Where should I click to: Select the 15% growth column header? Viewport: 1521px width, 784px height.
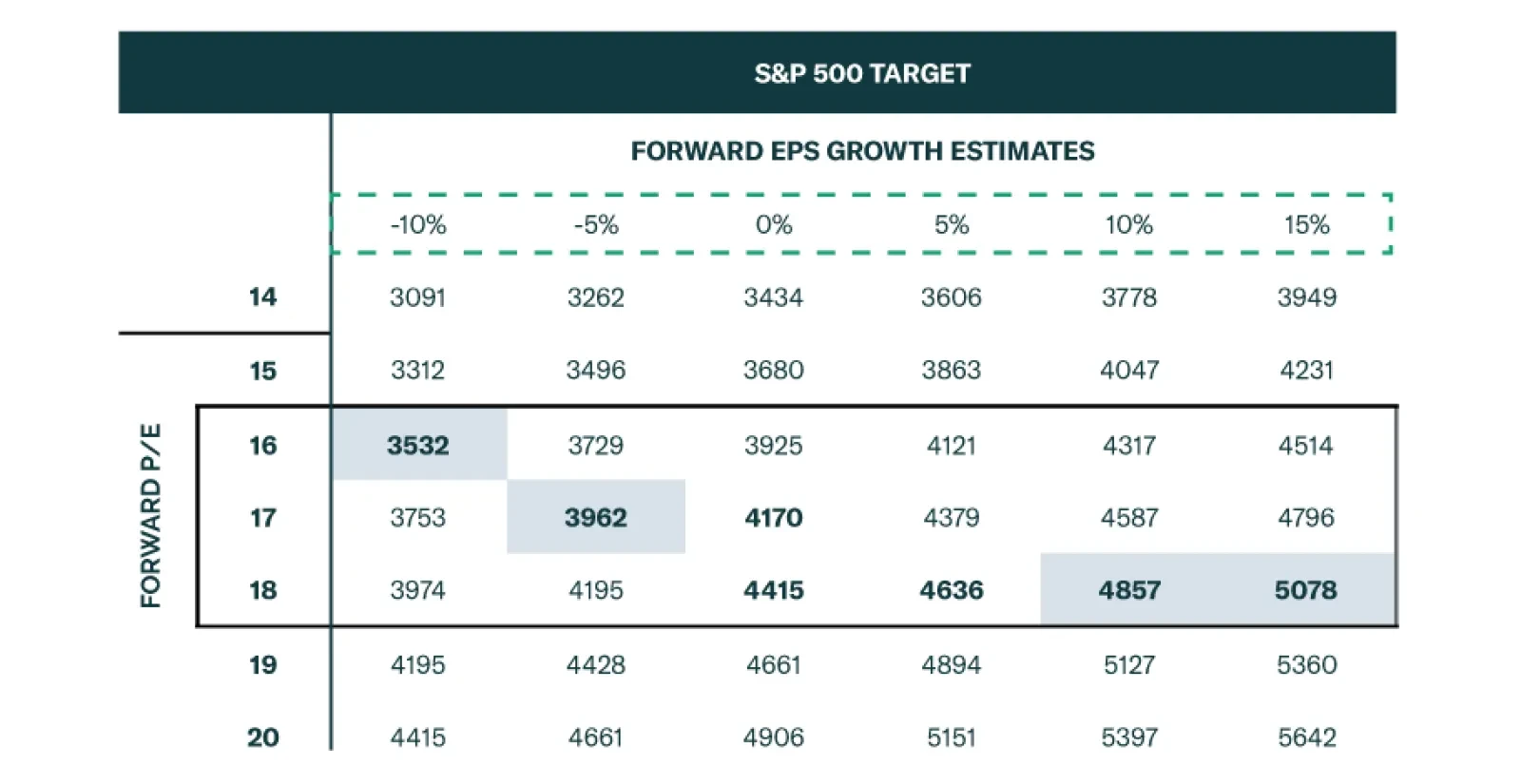coord(1306,225)
